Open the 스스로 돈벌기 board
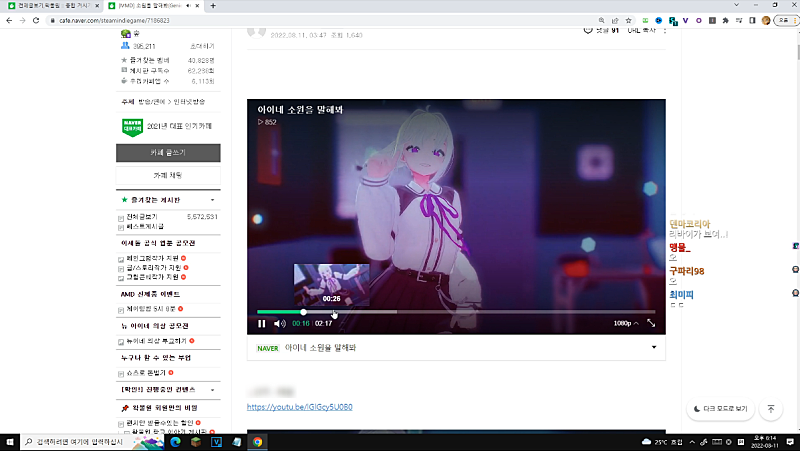800x451 pixels. pyautogui.click(x=146, y=373)
